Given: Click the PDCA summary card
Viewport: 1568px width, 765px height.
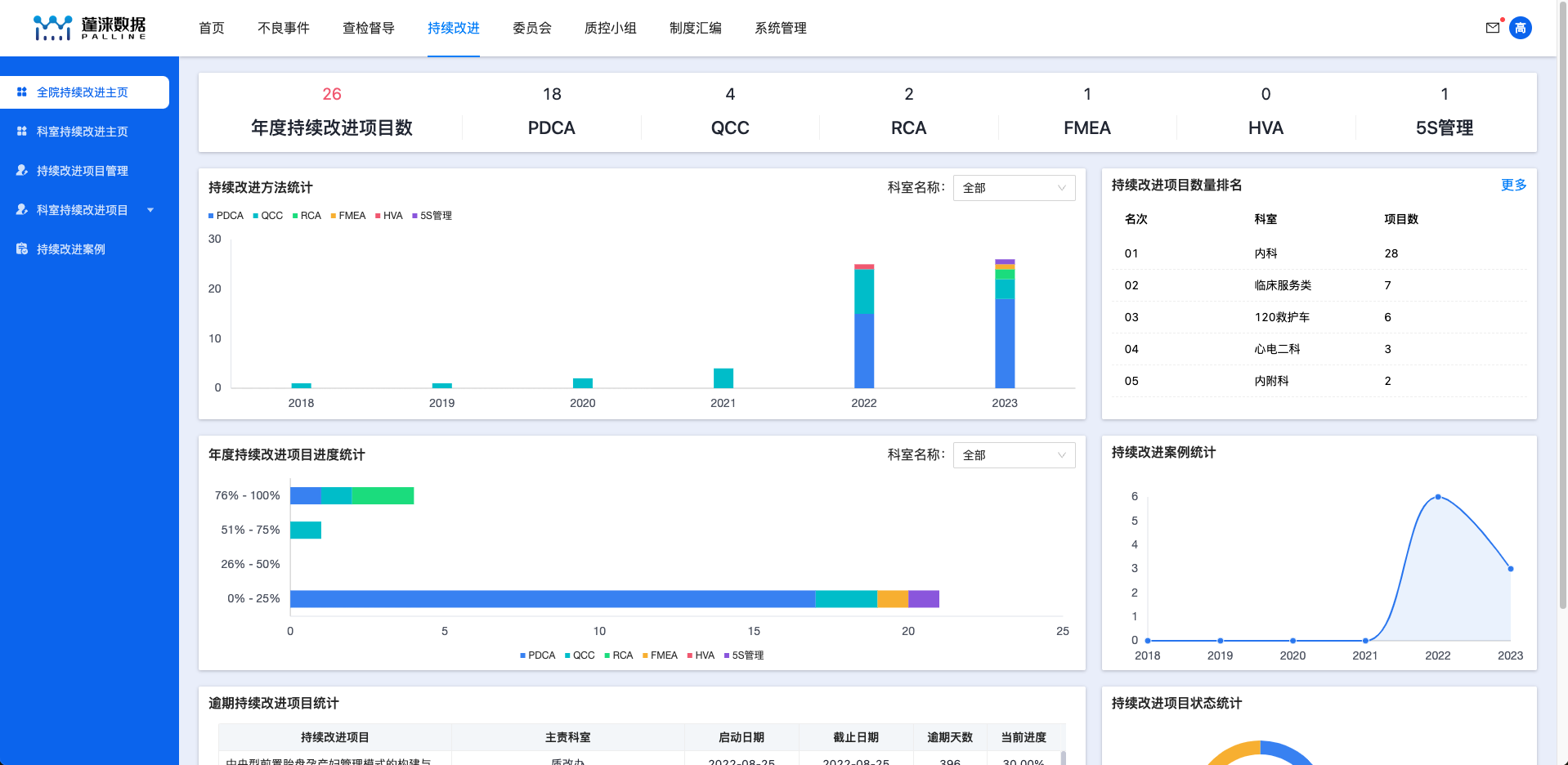Looking at the screenshot, I should pyautogui.click(x=552, y=112).
